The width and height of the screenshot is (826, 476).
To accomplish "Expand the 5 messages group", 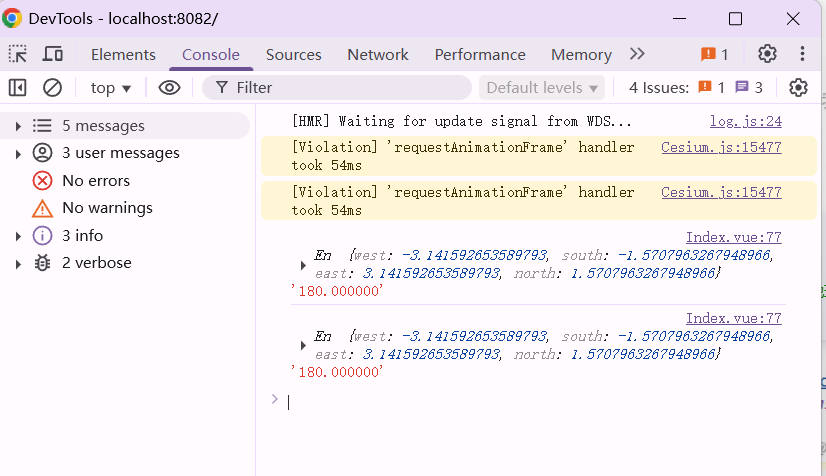I will coord(18,126).
